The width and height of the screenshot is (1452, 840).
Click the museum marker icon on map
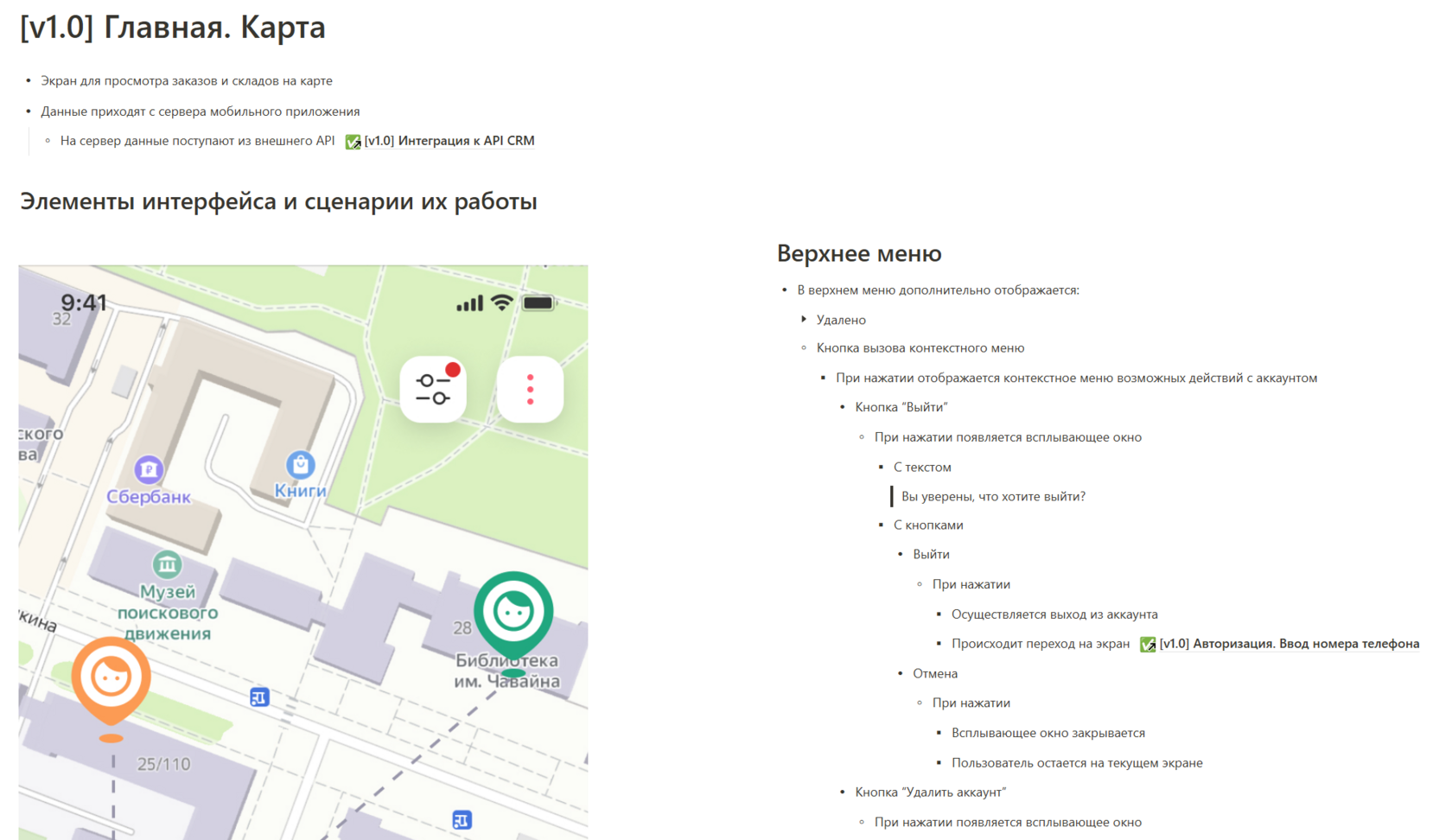167,564
